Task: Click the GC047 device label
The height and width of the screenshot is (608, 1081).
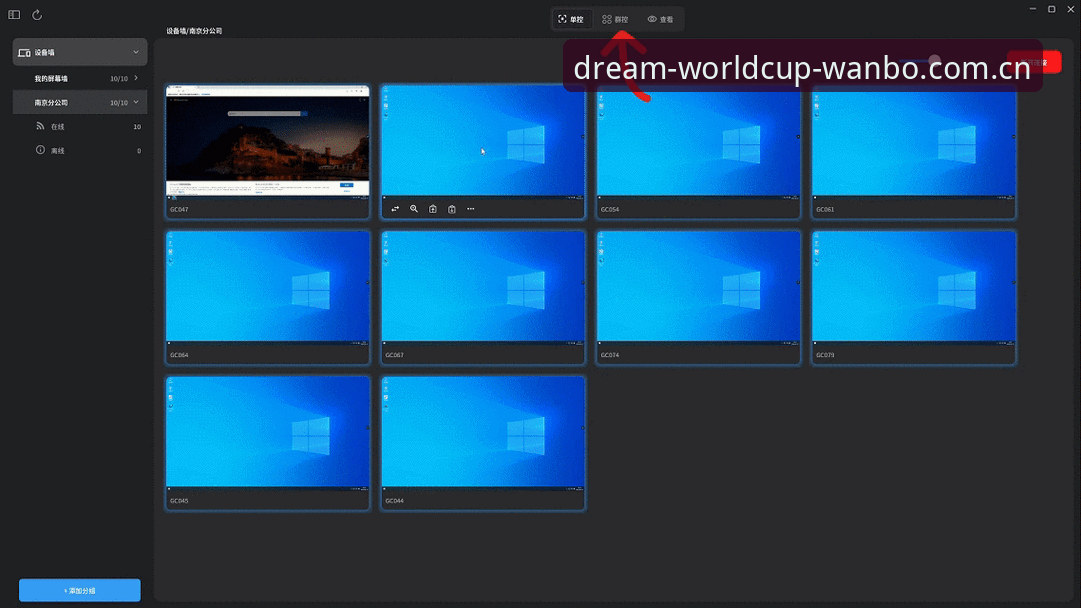Action: tap(179, 209)
